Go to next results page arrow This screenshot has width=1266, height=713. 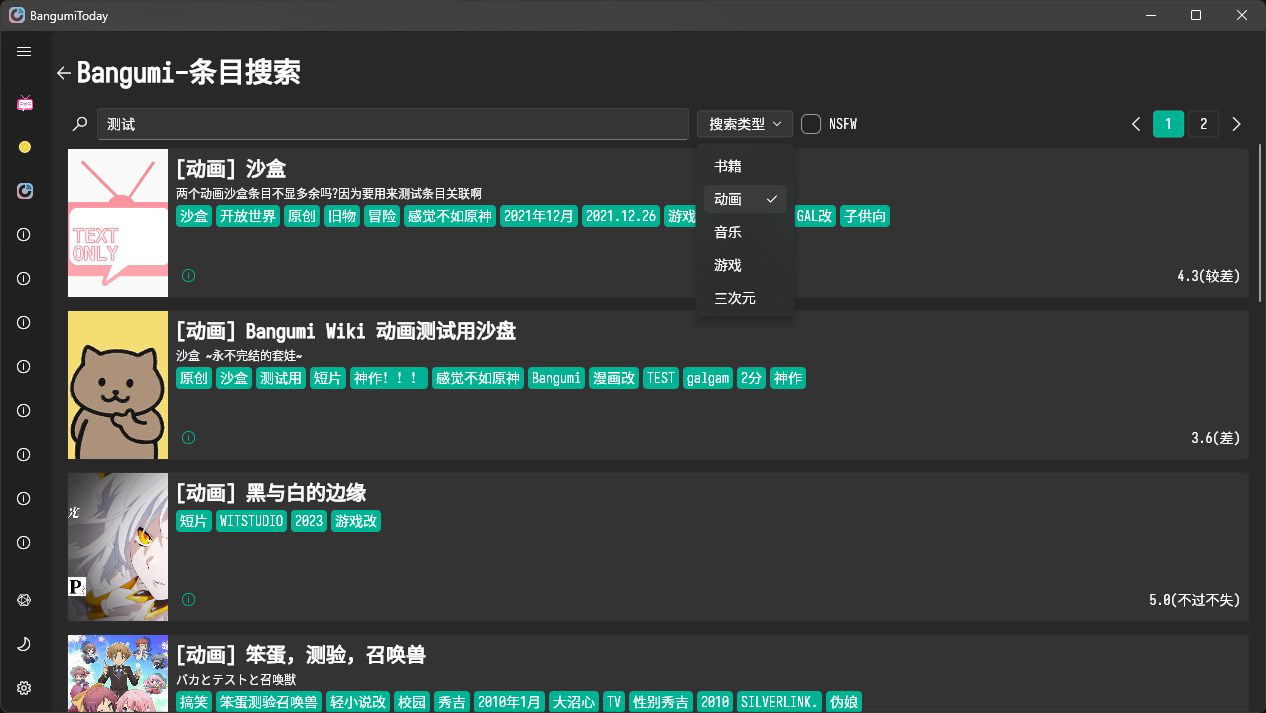point(1237,124)
